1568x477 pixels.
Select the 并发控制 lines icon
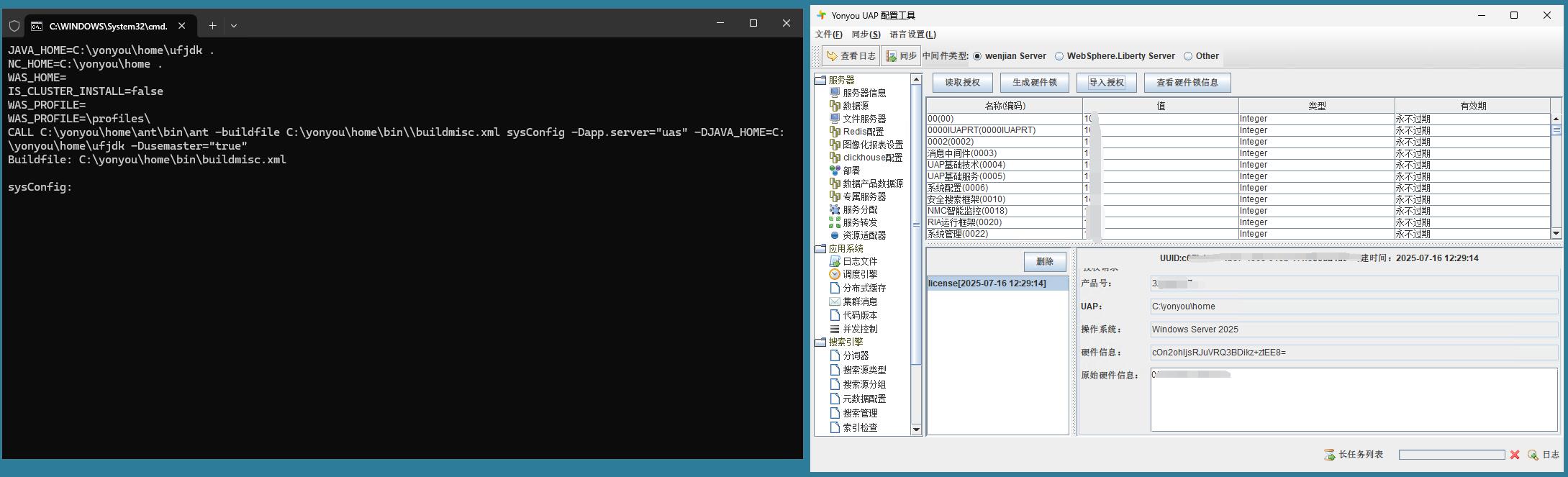pos(835,329)
